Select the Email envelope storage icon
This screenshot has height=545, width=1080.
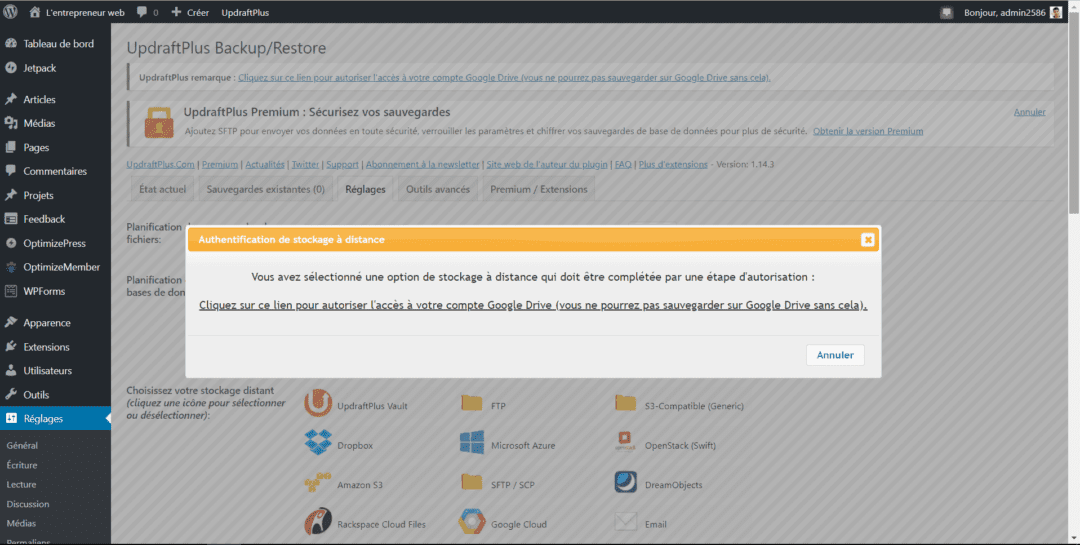(x=625, y=522)
